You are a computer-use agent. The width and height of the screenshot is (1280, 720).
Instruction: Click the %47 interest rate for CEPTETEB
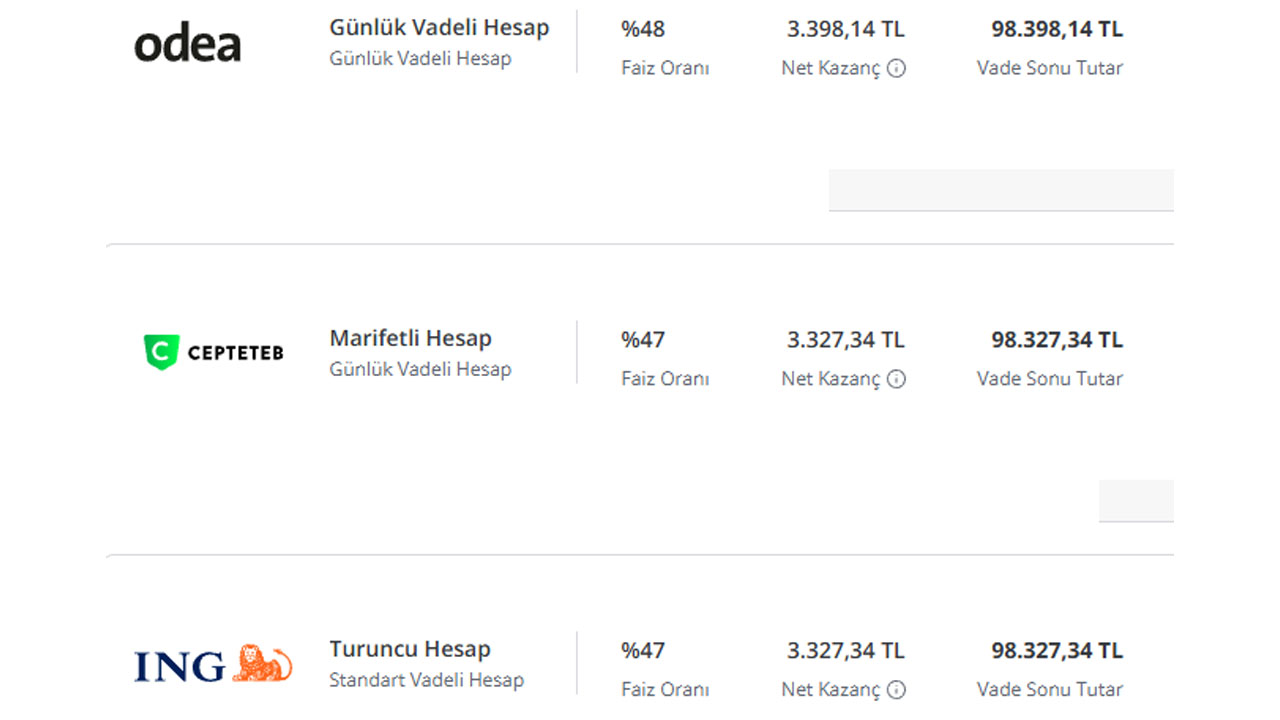(x=643, y=340)
